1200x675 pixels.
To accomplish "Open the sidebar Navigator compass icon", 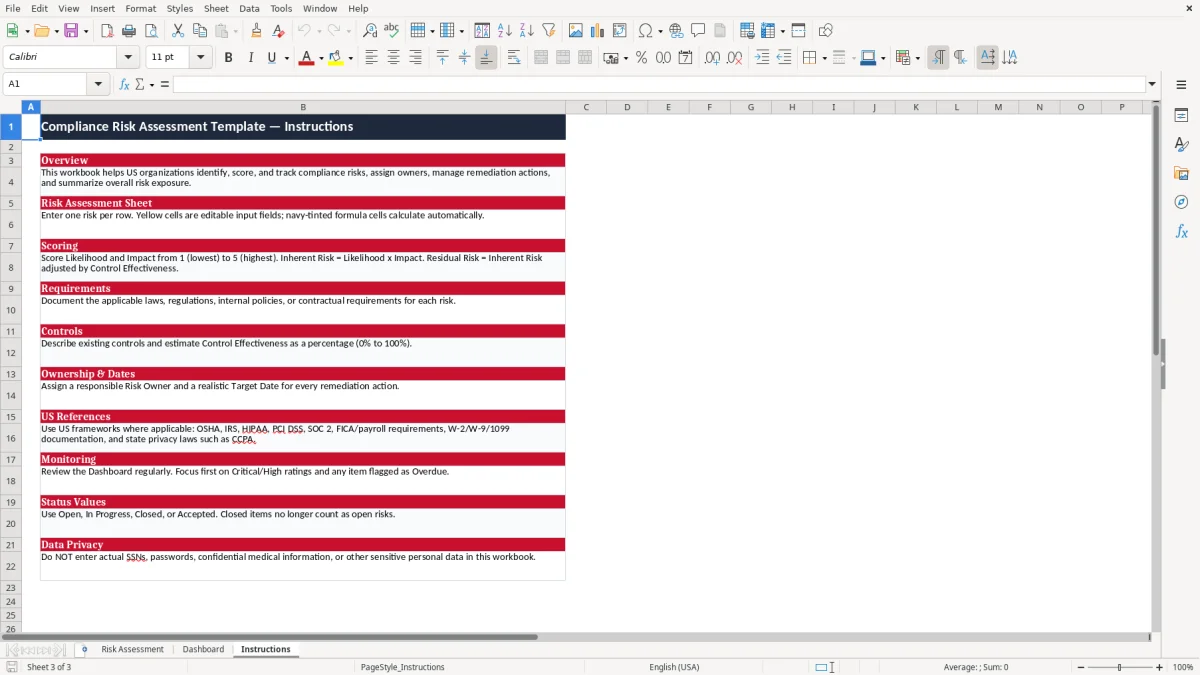I will 1181,202.
